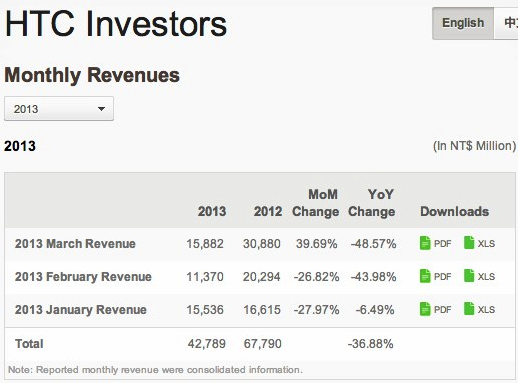Open the 2013 year dropdown

coord(59,109)
